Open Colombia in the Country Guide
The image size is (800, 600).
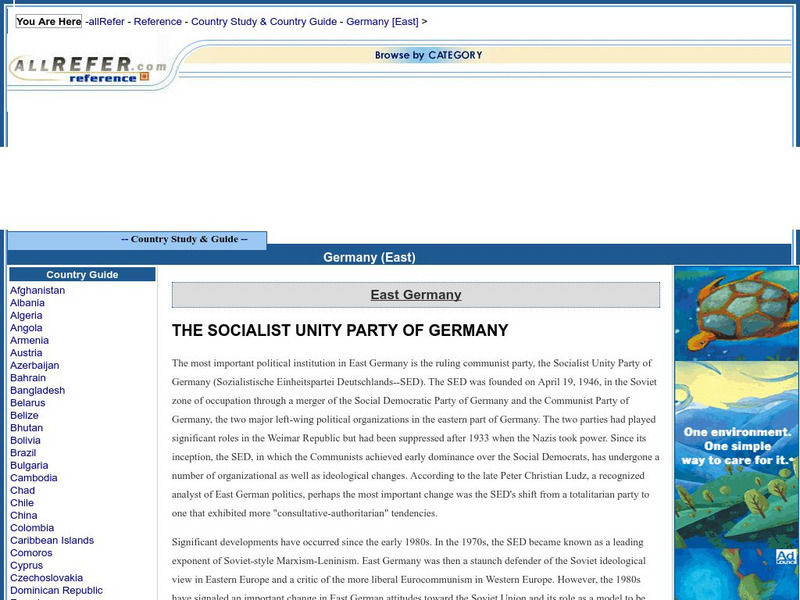[32, 528]
